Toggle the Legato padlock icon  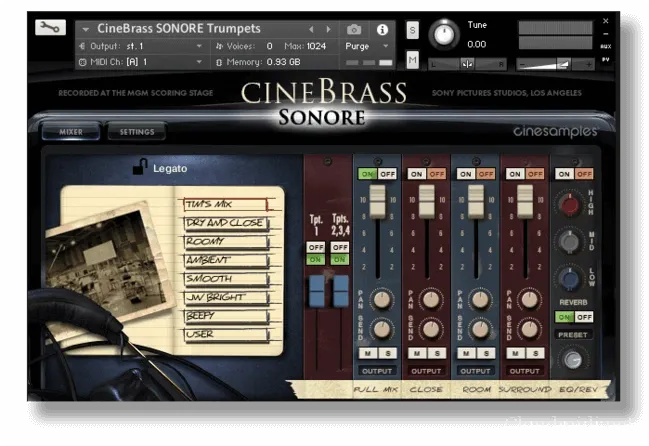141,167
